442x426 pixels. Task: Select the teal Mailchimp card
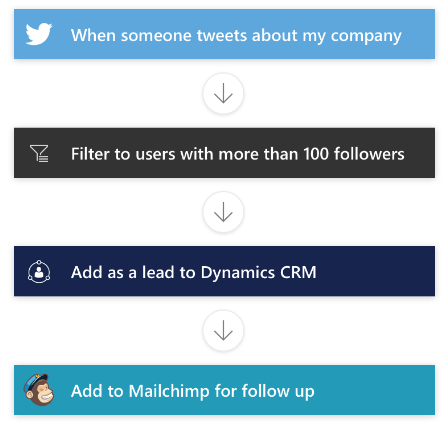[224, 390]
